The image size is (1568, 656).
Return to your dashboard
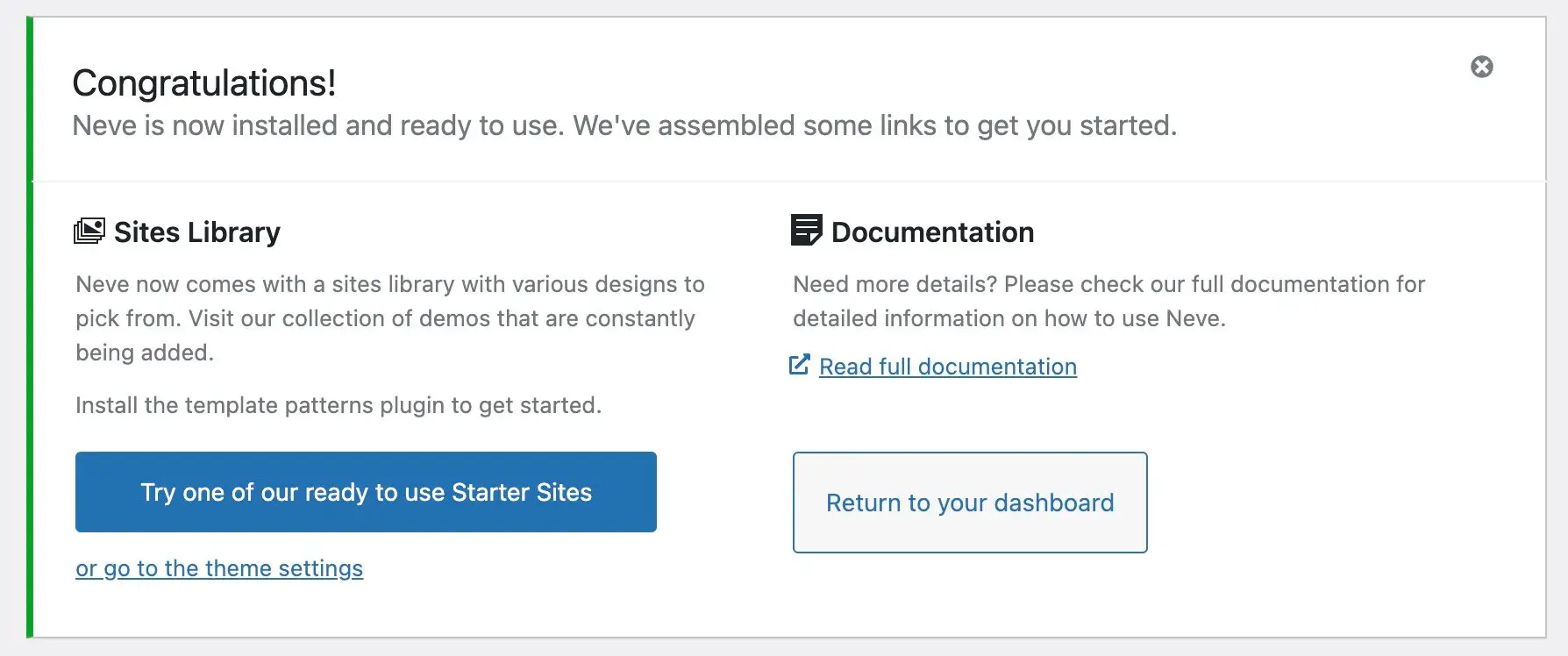[970, 503]
